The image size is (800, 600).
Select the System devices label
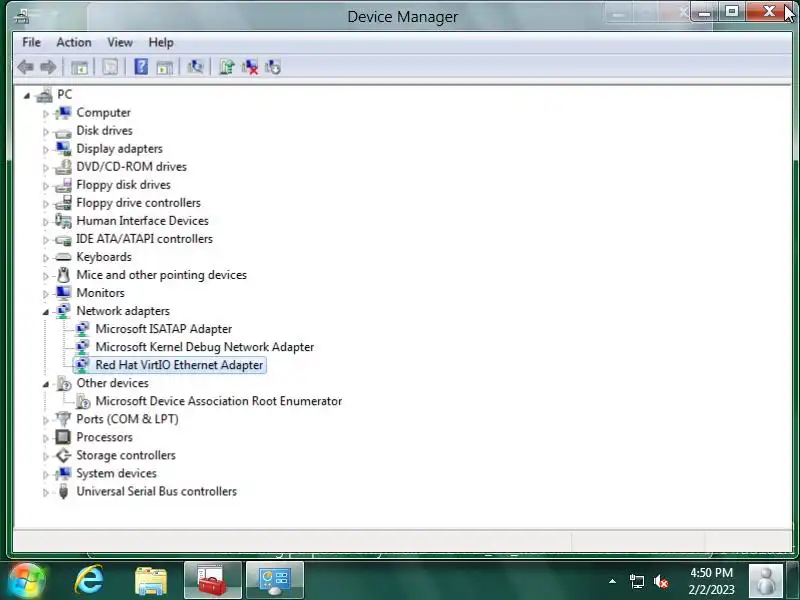[x=116, y=473]
